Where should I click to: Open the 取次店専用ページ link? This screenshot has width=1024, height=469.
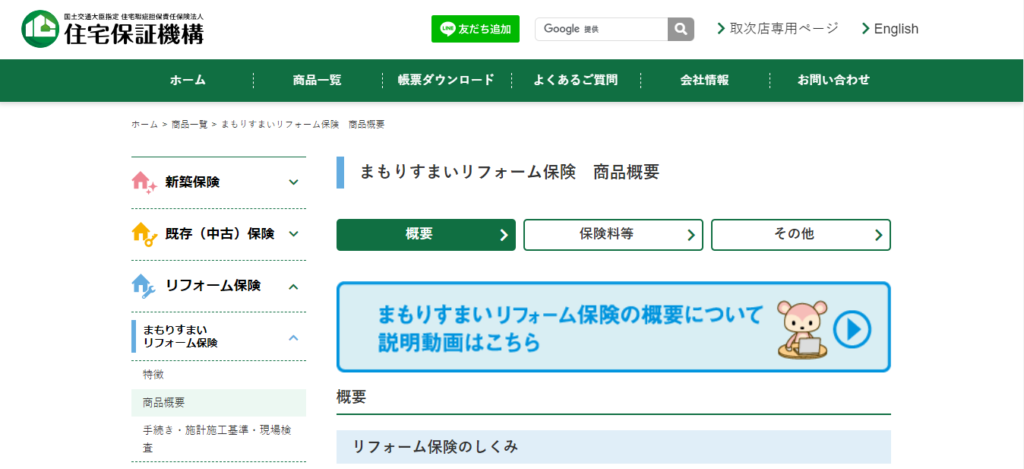[778, 28]
